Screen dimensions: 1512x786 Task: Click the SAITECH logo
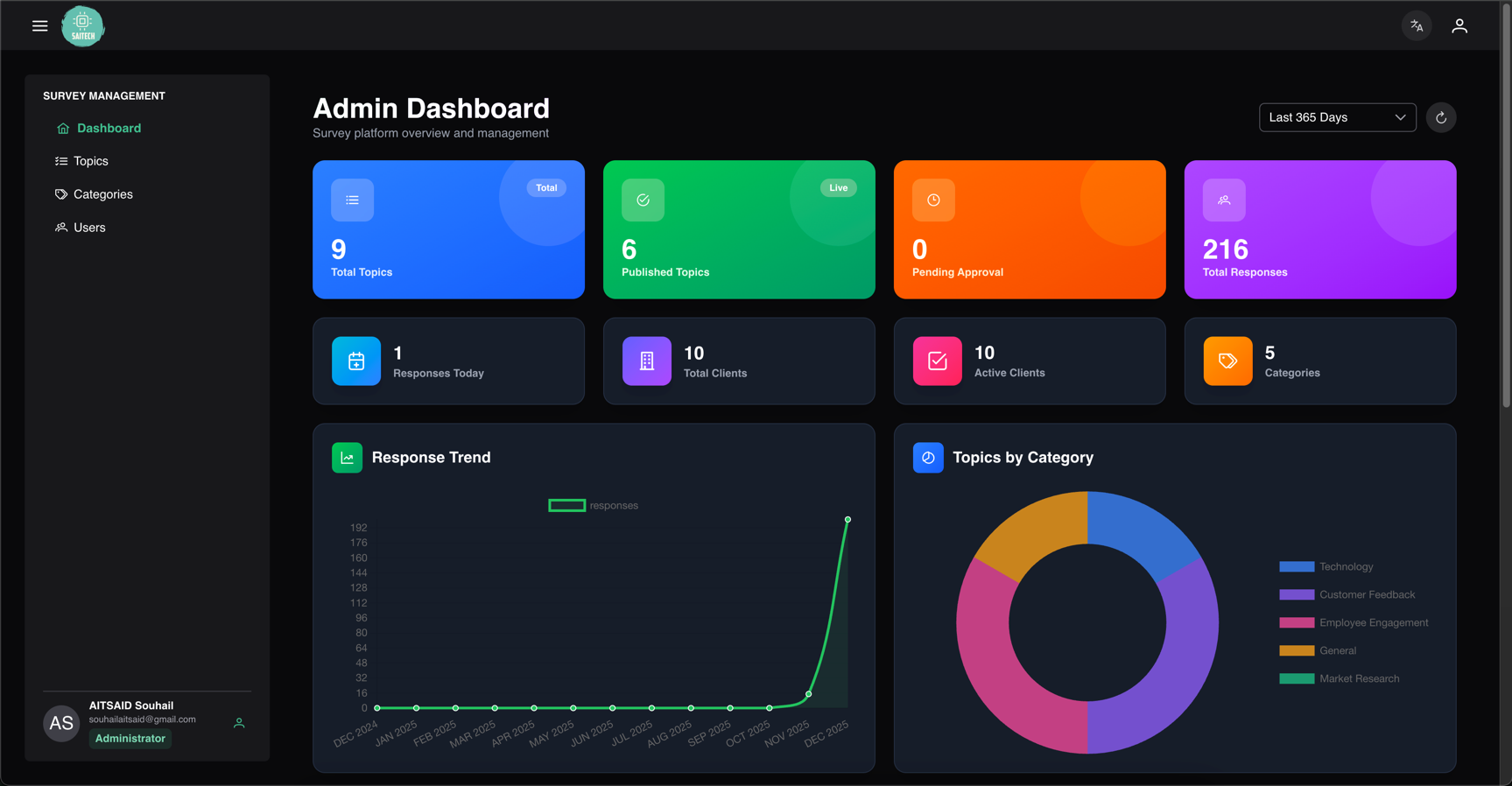[x=82, y=25]
